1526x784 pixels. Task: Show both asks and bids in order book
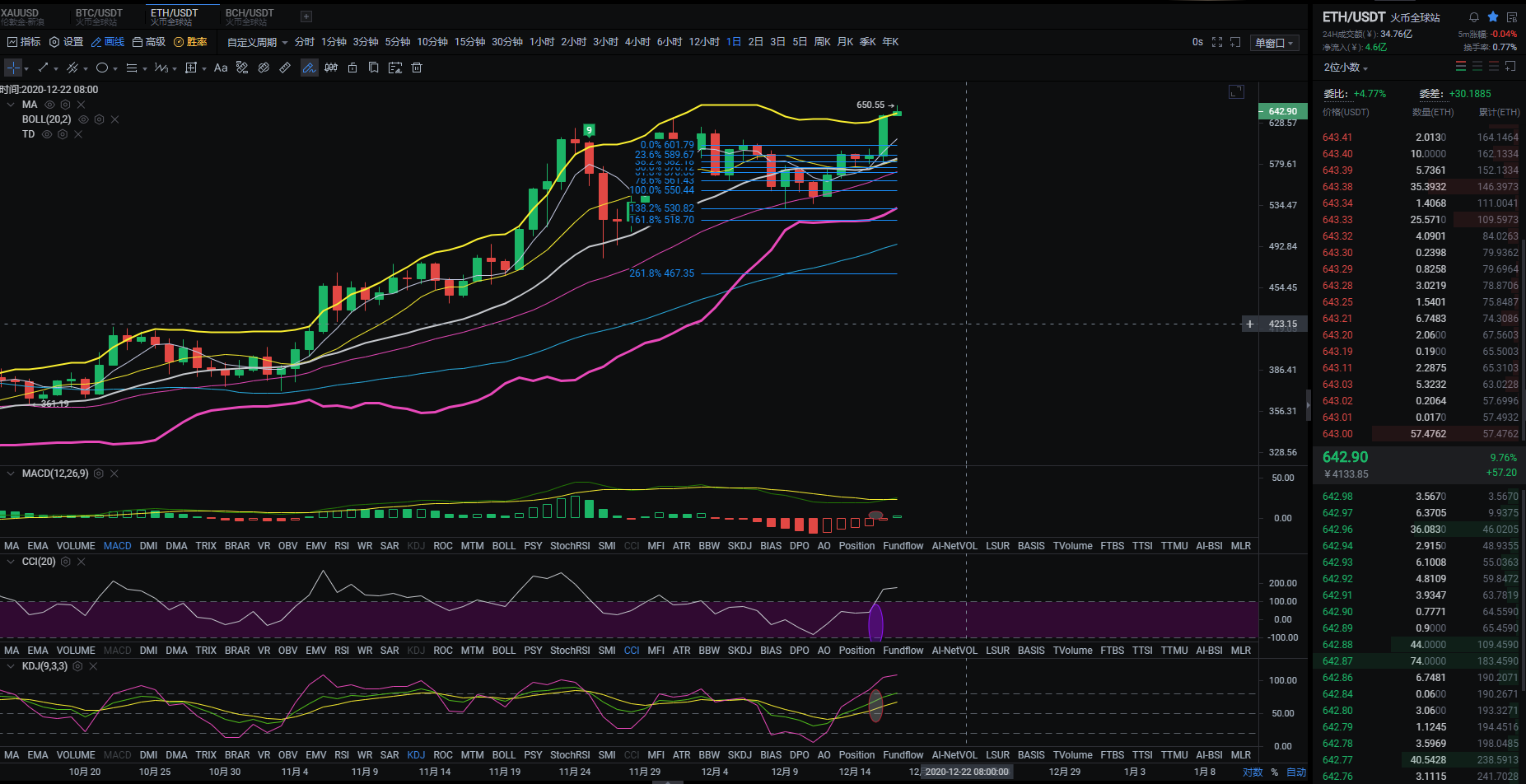click(1461, 66)
